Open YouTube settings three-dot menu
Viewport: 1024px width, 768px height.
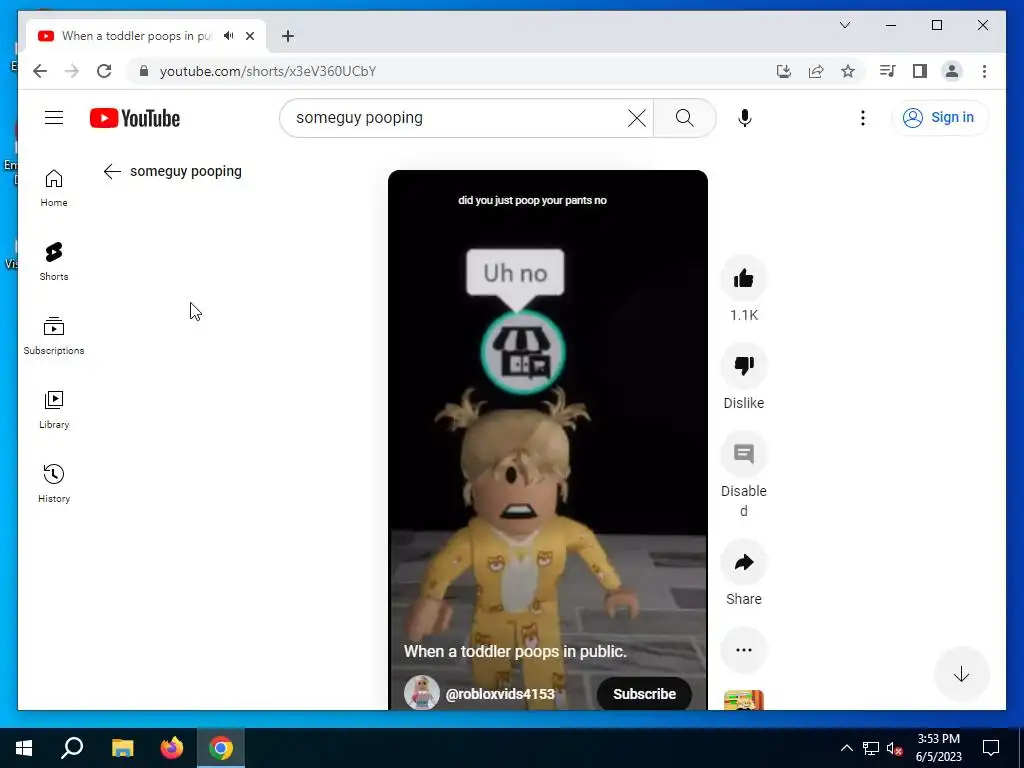tap(863, 118)
